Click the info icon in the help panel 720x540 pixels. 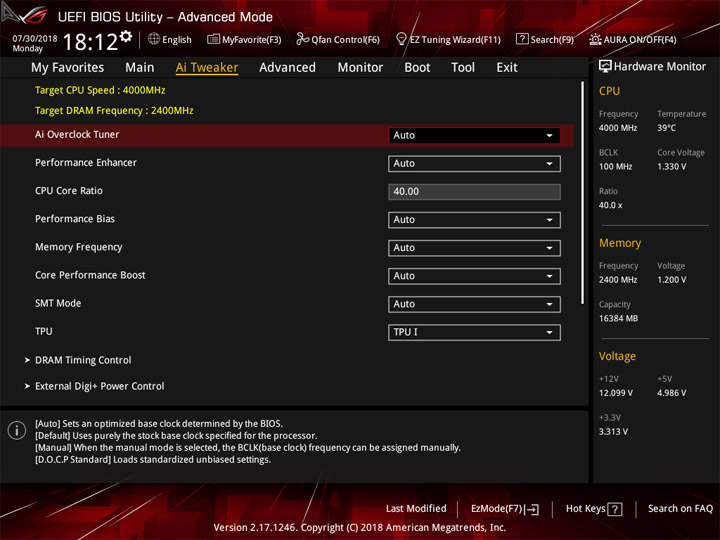pos(17,430)
